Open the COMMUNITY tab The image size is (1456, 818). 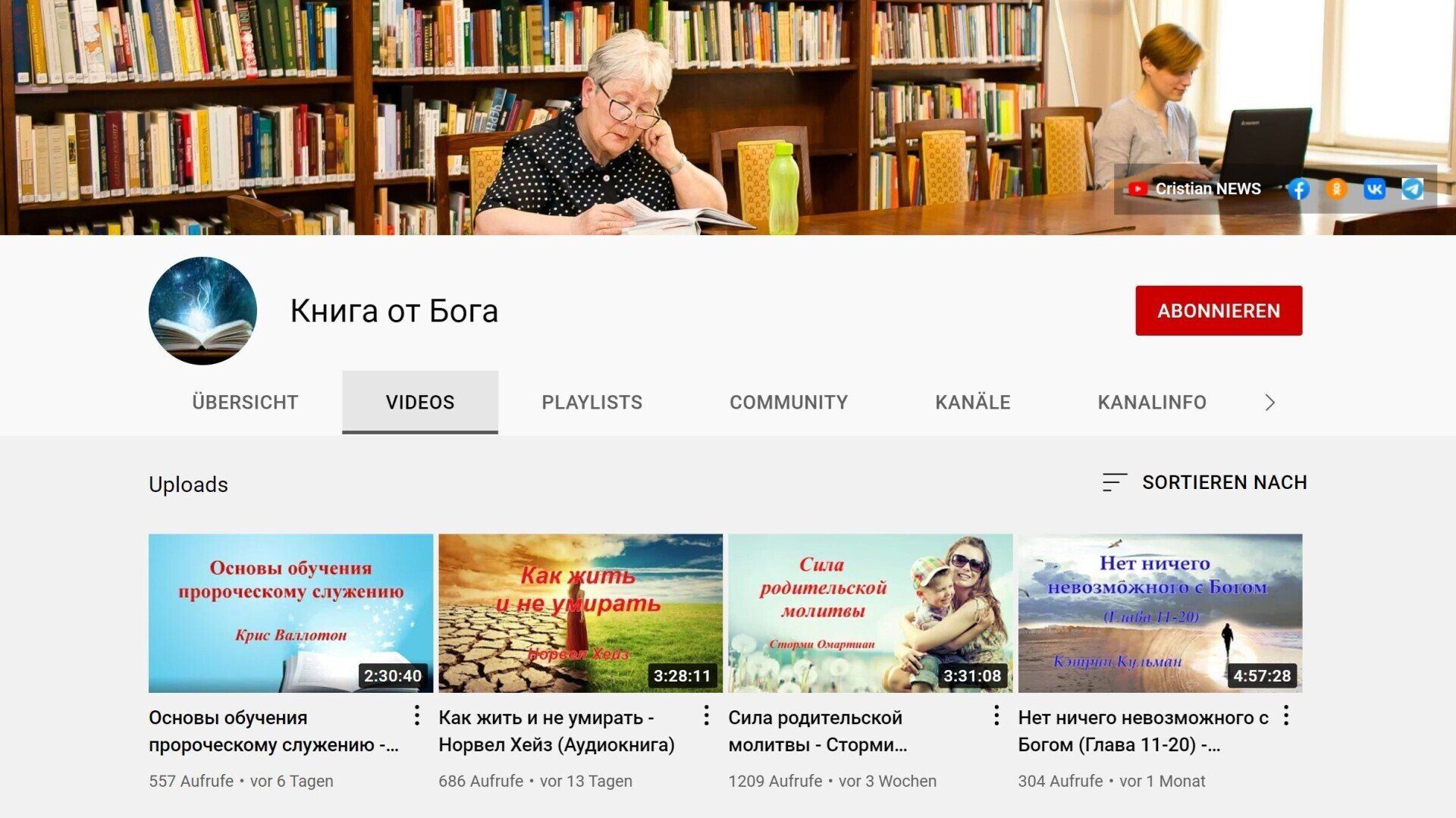(789, 403)
